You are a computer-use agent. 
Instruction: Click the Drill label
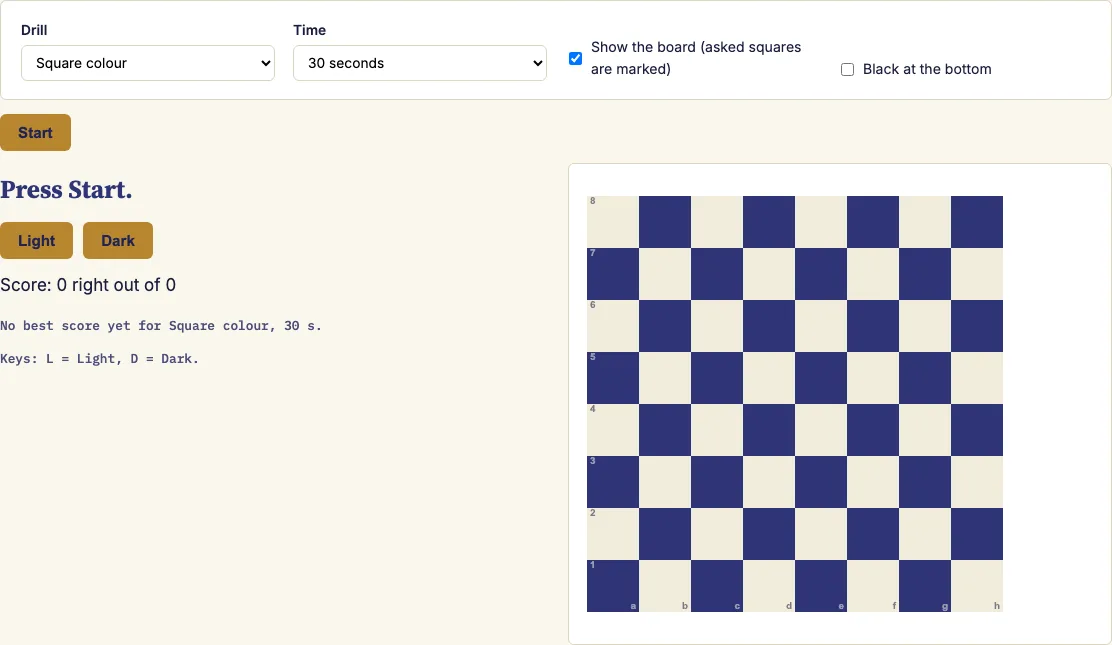click(34, 31)
